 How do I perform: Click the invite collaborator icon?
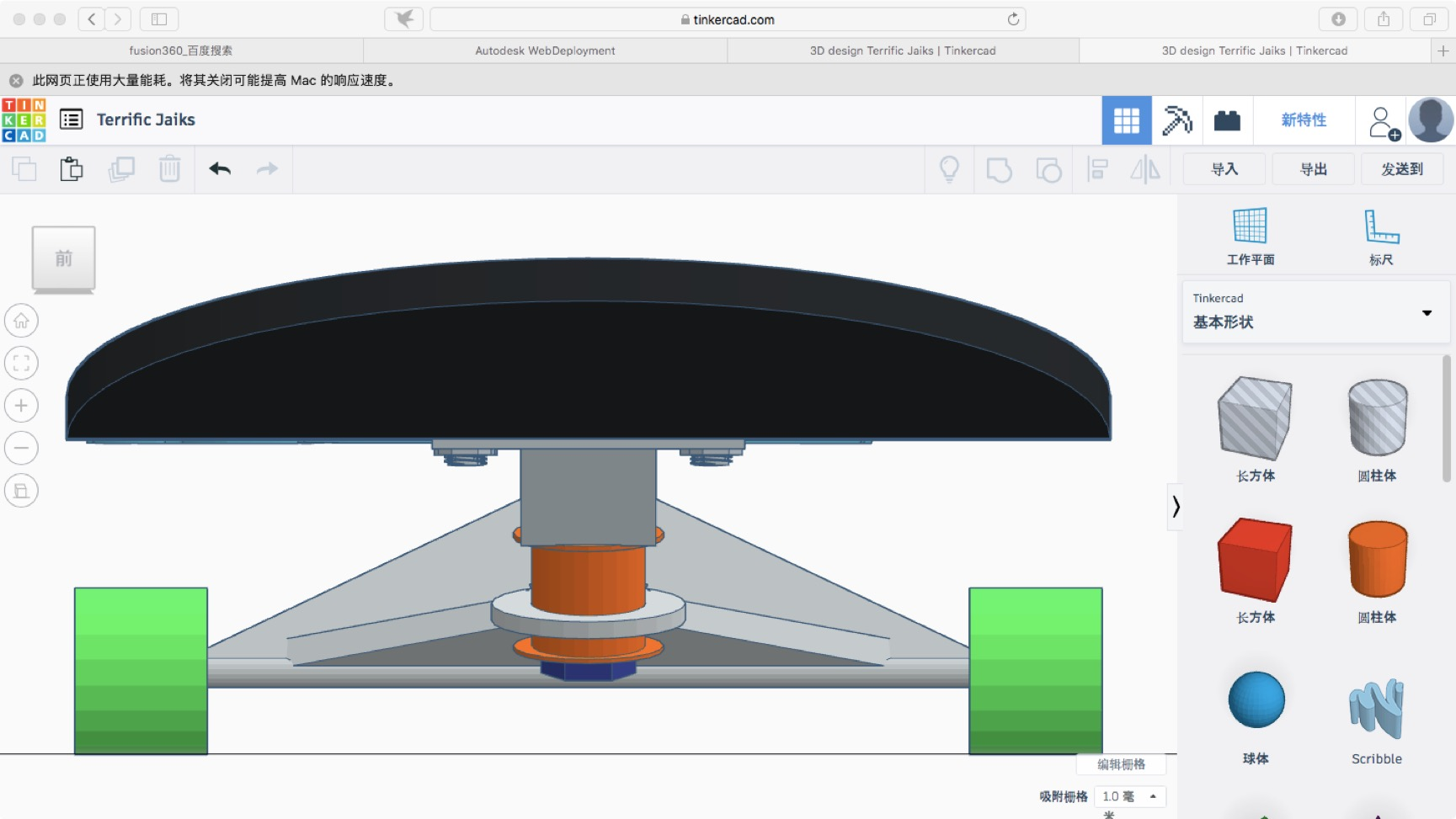click(1384, 122)
